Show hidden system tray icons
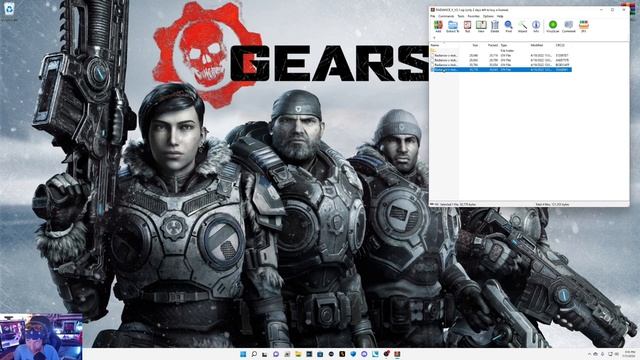The height and width of the screenshot is (360, 640). tap(589, 354)
